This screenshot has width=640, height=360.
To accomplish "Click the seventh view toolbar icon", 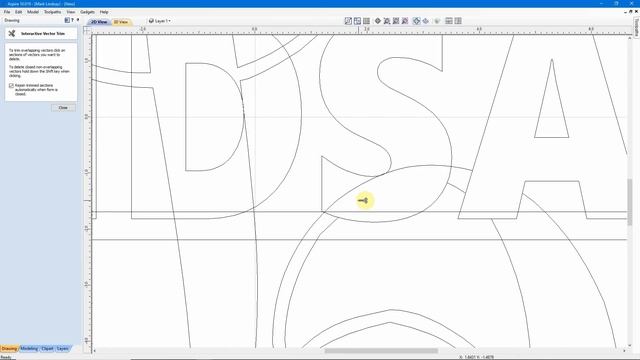I will [x=405, y=21].
